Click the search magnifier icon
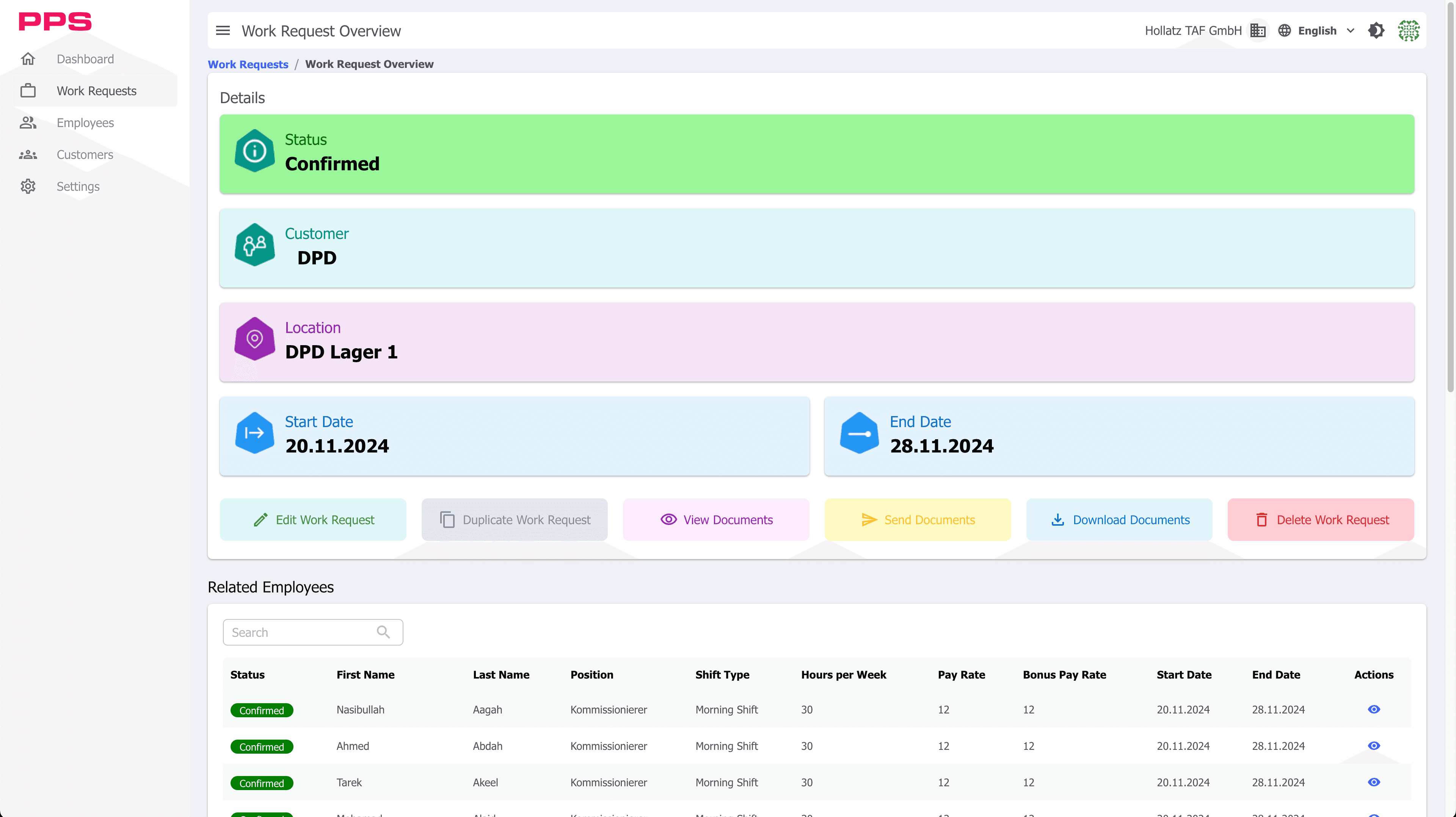 click(x=383, y=632)
